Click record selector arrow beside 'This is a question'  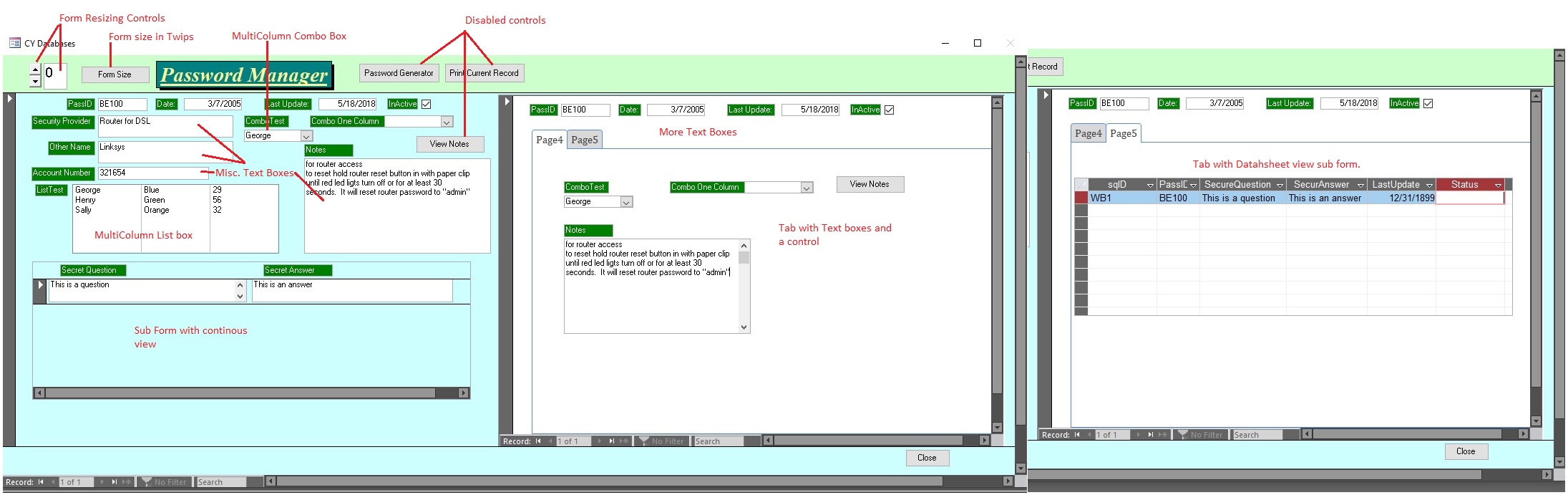(x=40, y=285)
